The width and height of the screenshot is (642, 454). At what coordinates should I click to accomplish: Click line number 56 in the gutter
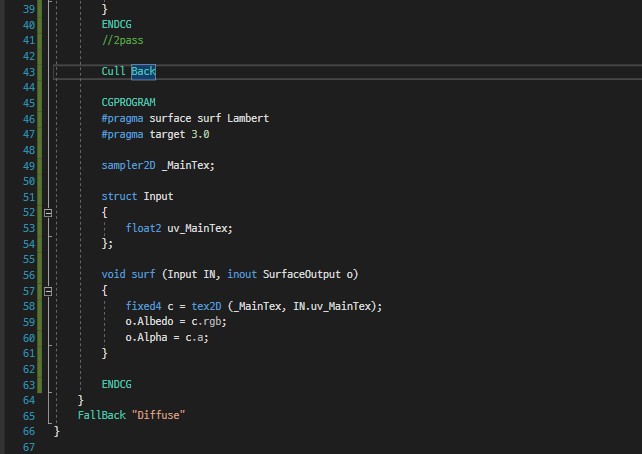pos(29,275)
